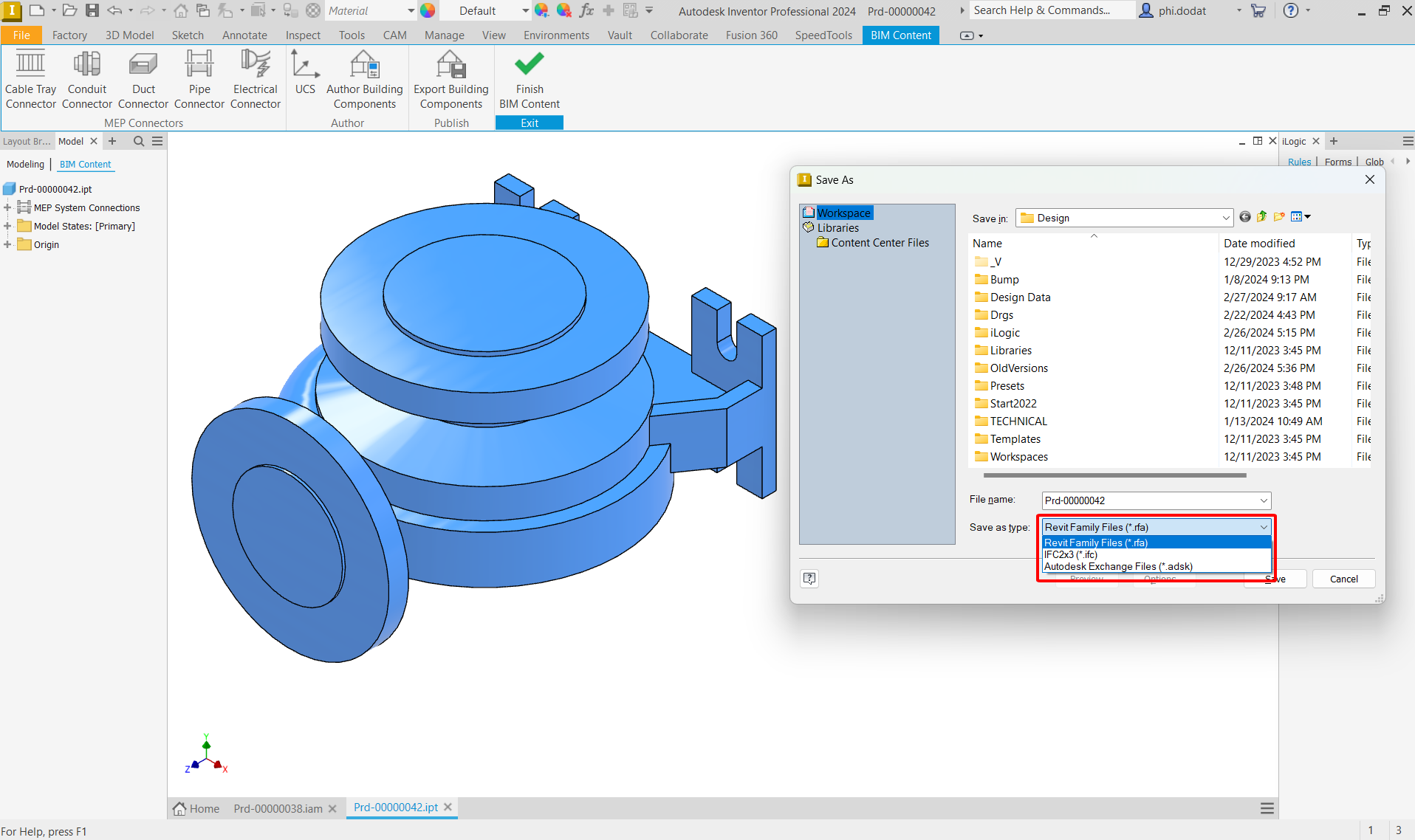The width and height of the screenshot is (1415, 840).
Task: Click the horizontal scrollbar in file list
Action: tap(1115, 475)
